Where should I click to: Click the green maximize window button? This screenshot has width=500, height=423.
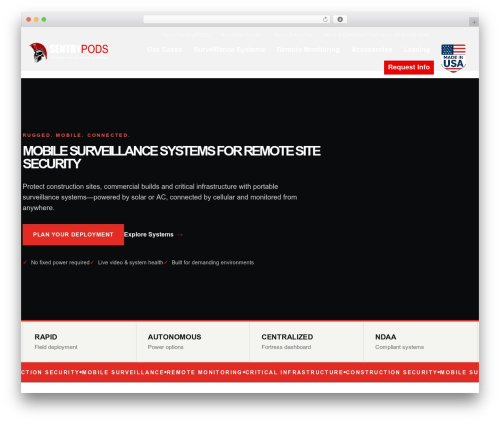coord(44,20)
